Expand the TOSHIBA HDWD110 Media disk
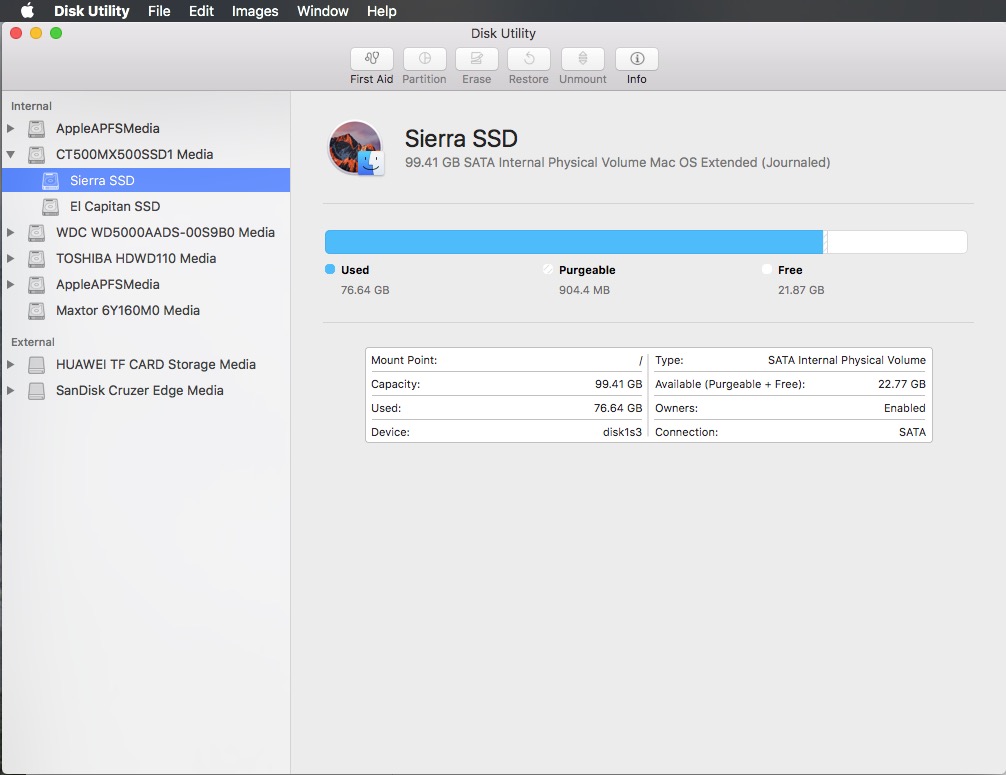Viewport: 1006px width, 775px height. (x=11, y=259)
